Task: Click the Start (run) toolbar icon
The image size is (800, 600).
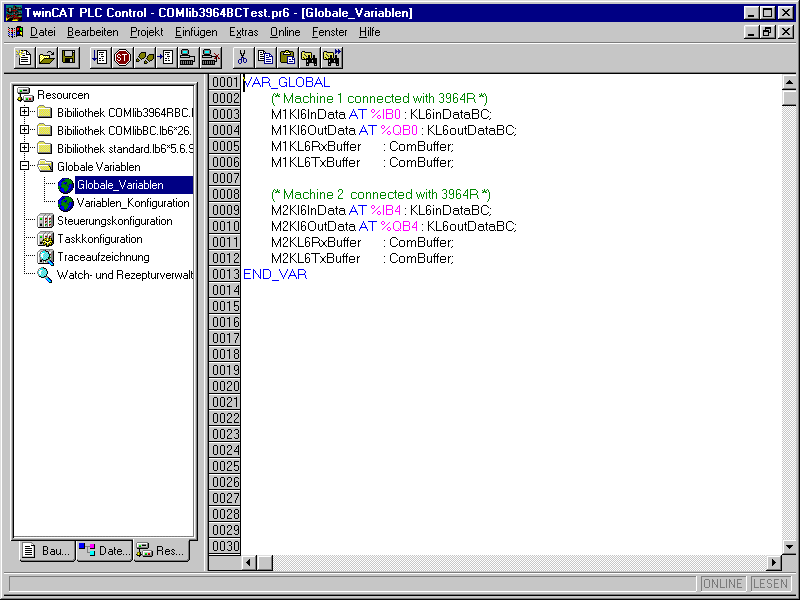Action: 100,58
